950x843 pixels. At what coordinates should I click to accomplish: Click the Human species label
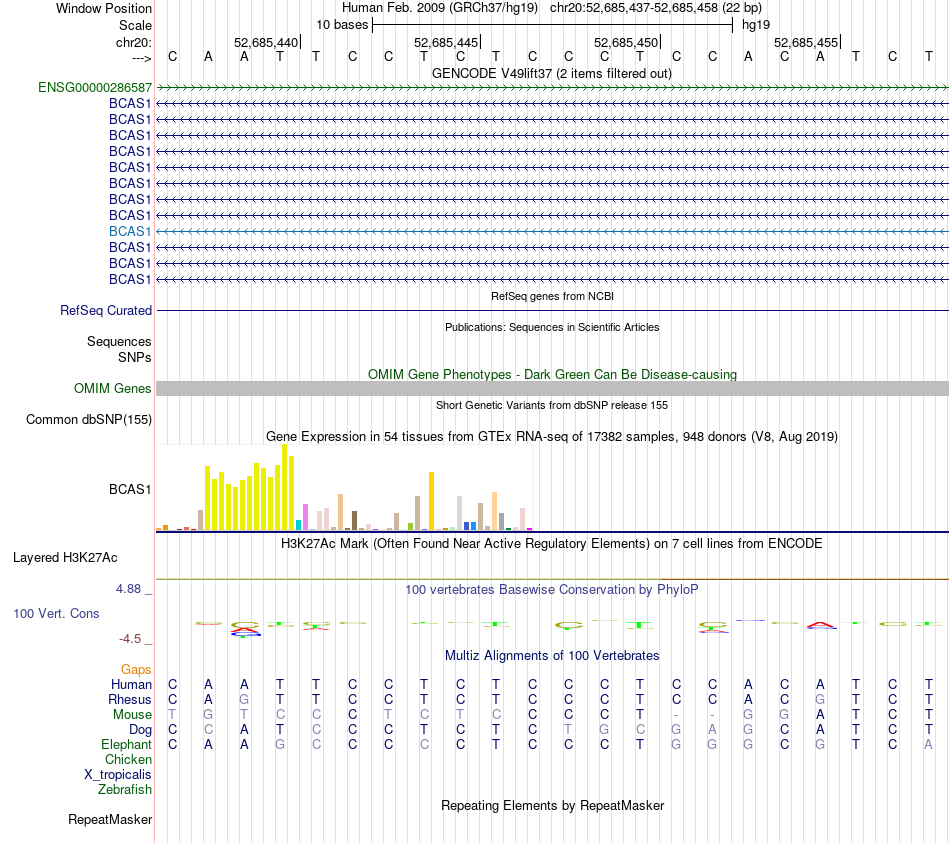[x=131, y=684]
